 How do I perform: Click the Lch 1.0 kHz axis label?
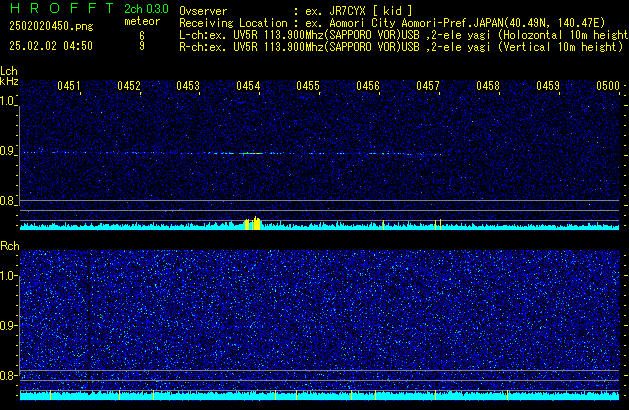pyautogui.click(x=8, y=101)
